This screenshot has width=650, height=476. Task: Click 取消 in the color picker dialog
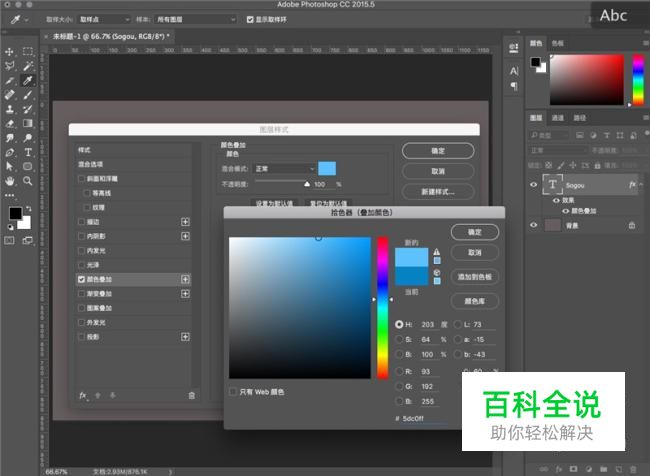click(x=475, y=253)
